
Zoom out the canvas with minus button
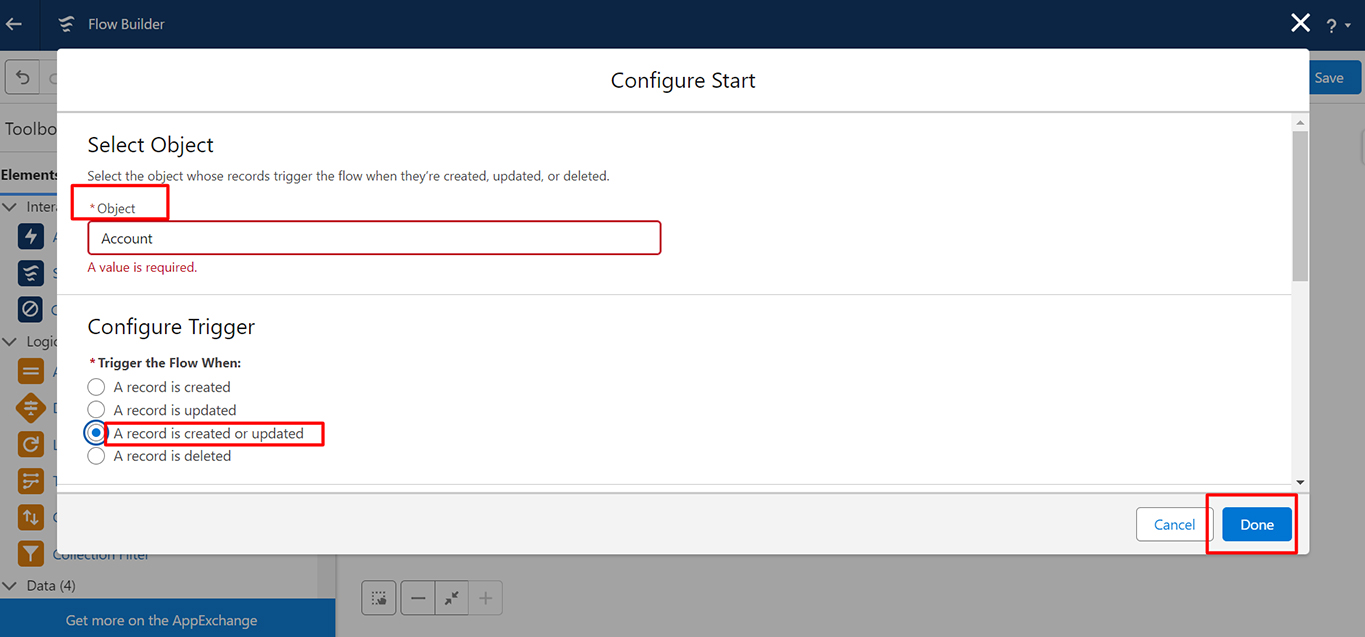(418, 598)
